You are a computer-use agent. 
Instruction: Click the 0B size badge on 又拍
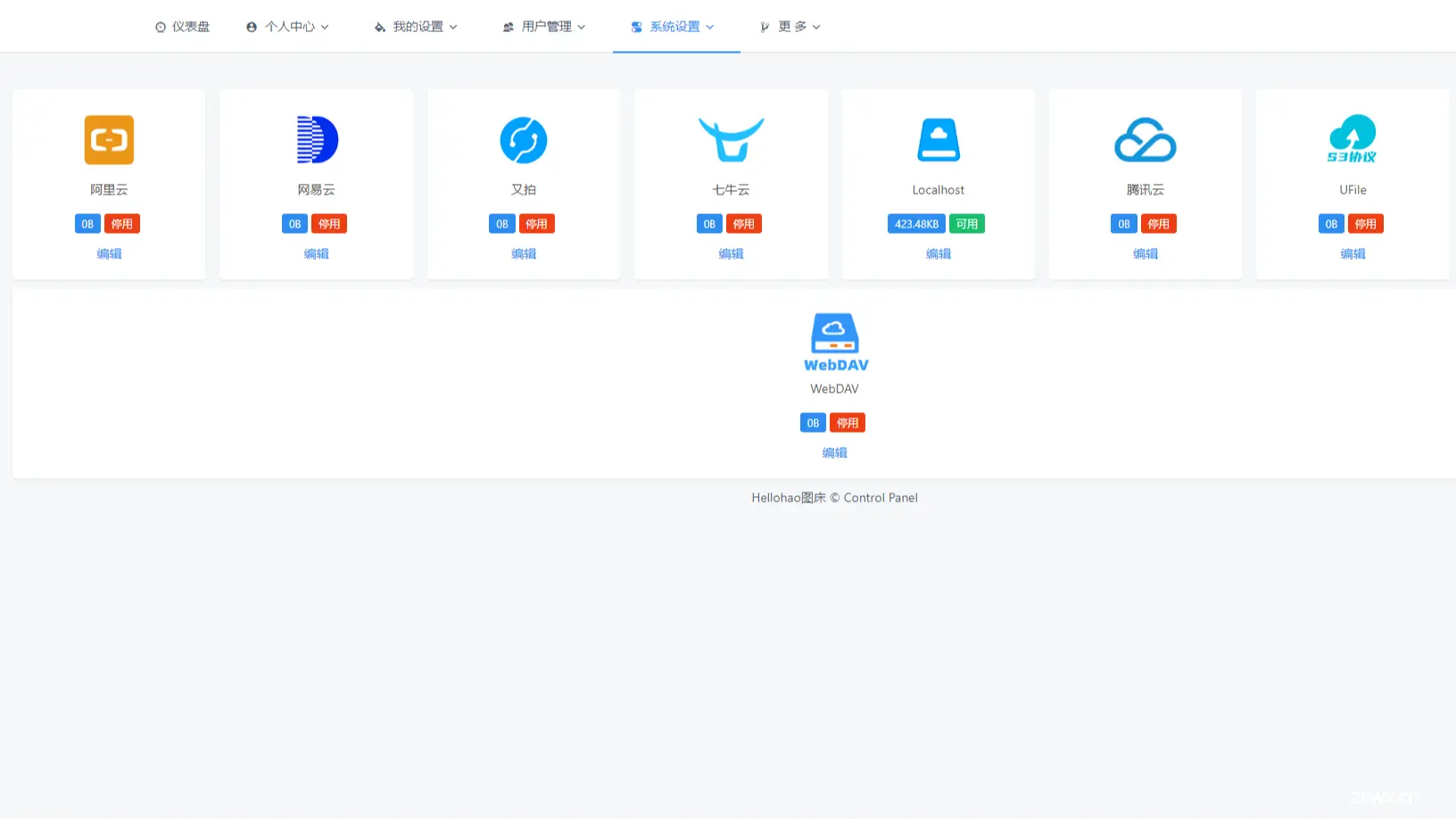[x=502, y=224]
